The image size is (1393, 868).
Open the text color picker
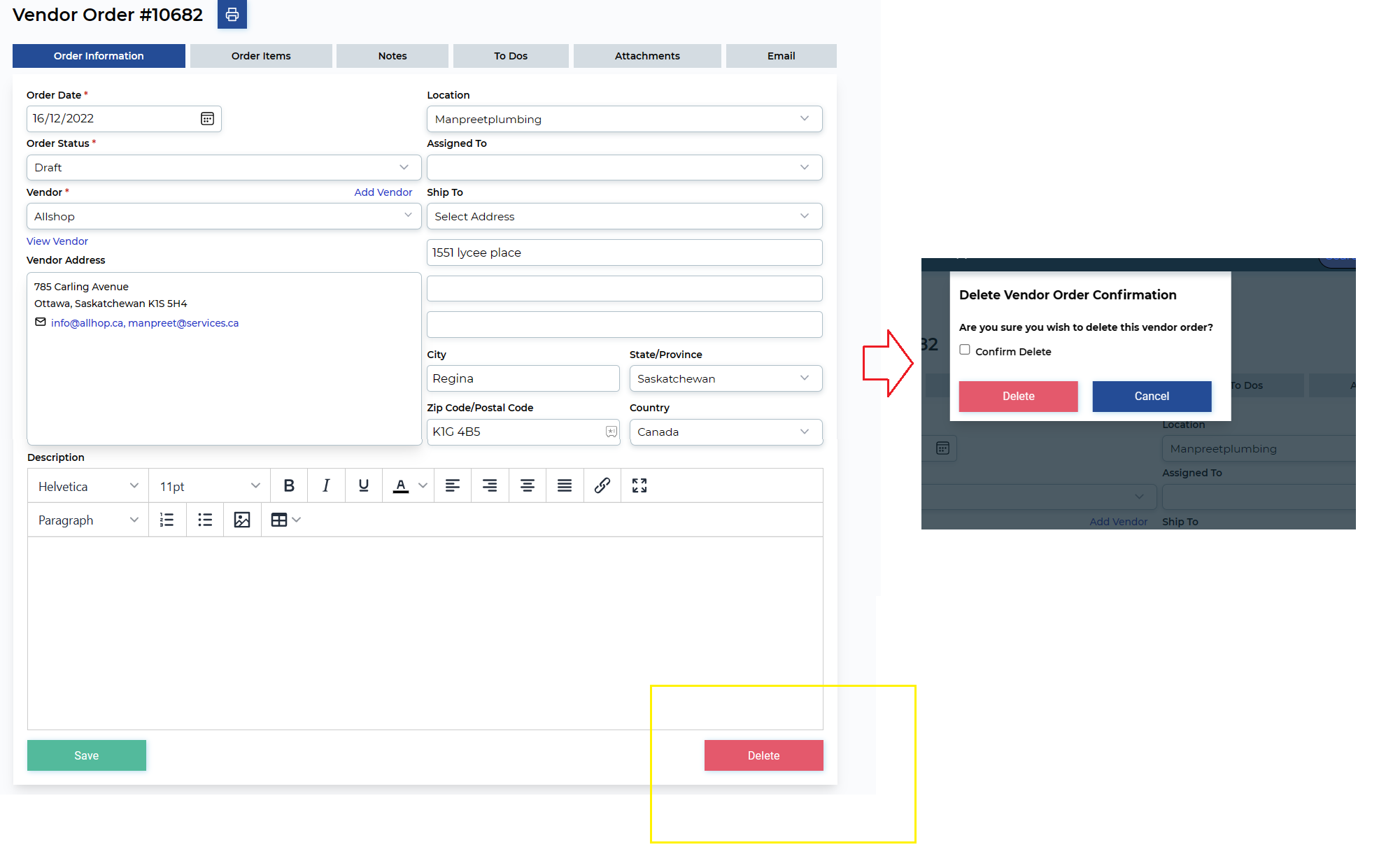pyautogui.click(x=423, y=485)
